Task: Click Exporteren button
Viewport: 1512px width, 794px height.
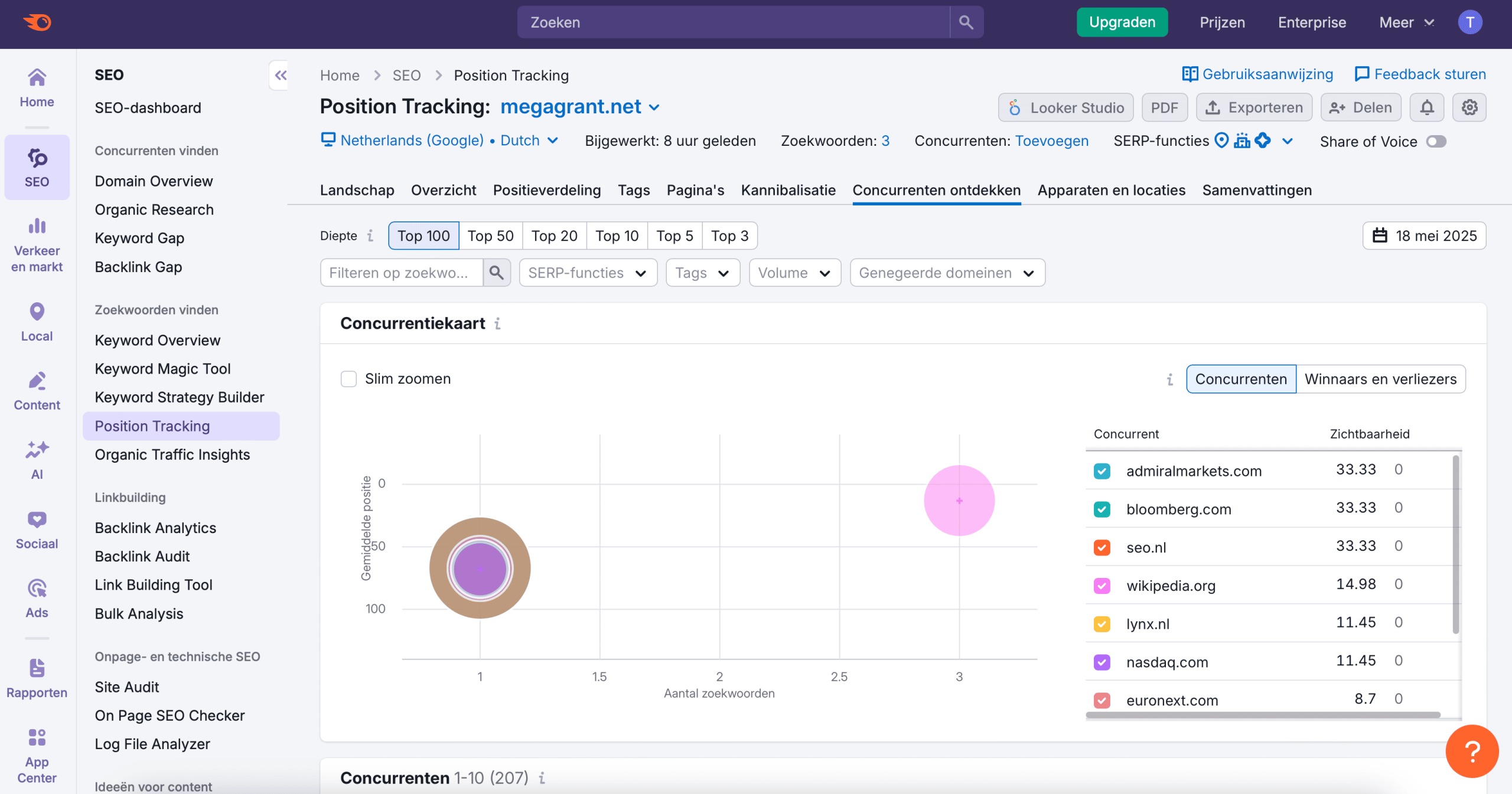Action: coord(1254,107)
